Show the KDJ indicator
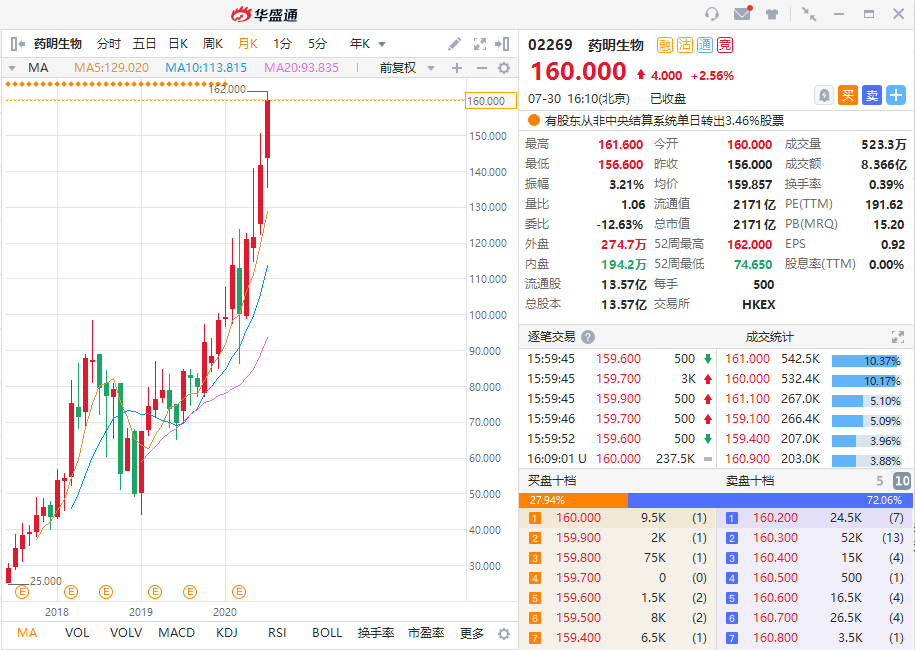This screenshot has width=915, height=650. click(x=226, y=633)
